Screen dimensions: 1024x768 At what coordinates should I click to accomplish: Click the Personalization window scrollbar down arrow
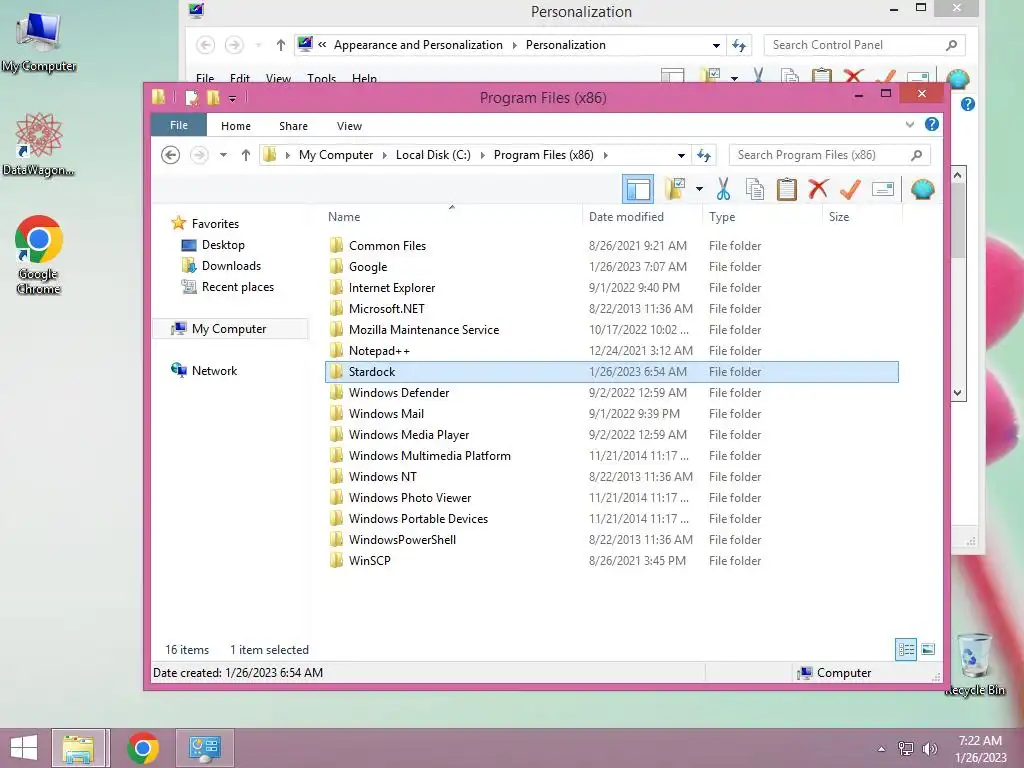(957, 393)
